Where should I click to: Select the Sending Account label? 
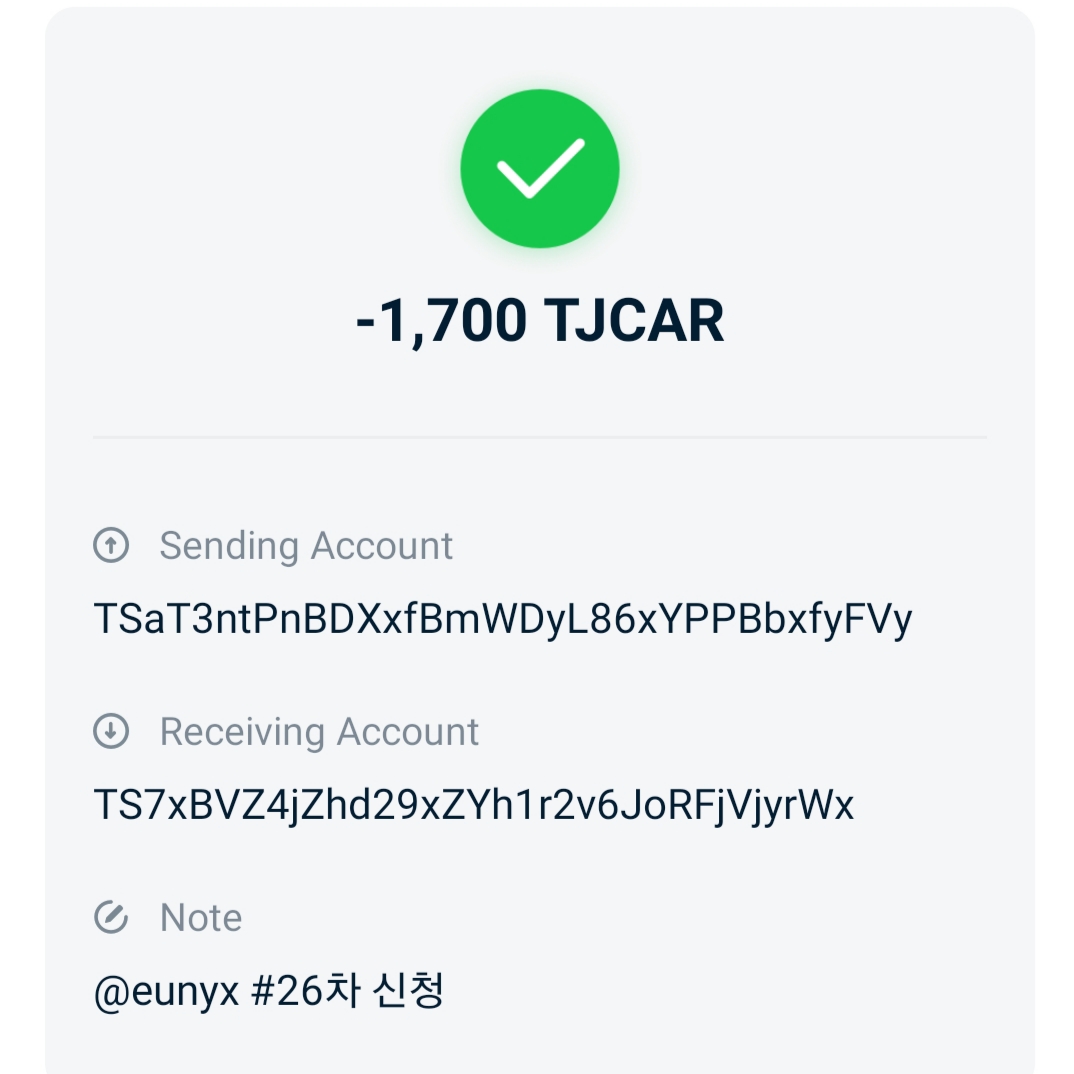306,546
